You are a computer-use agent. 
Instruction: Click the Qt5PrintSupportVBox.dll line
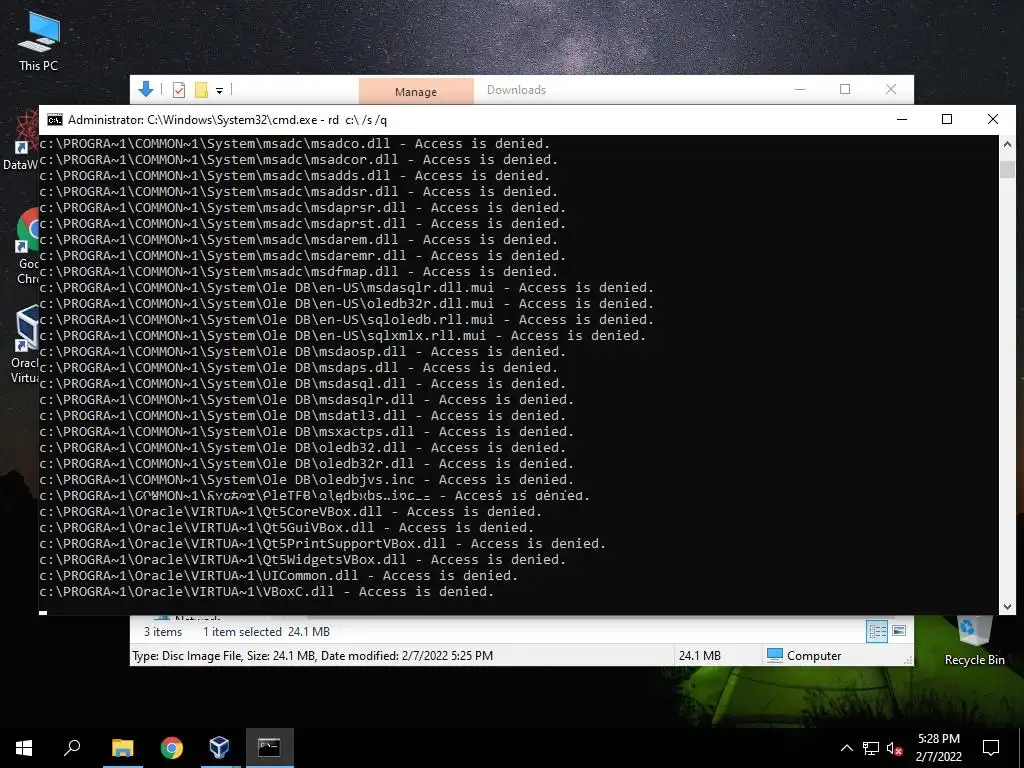[x=323, y=543]
